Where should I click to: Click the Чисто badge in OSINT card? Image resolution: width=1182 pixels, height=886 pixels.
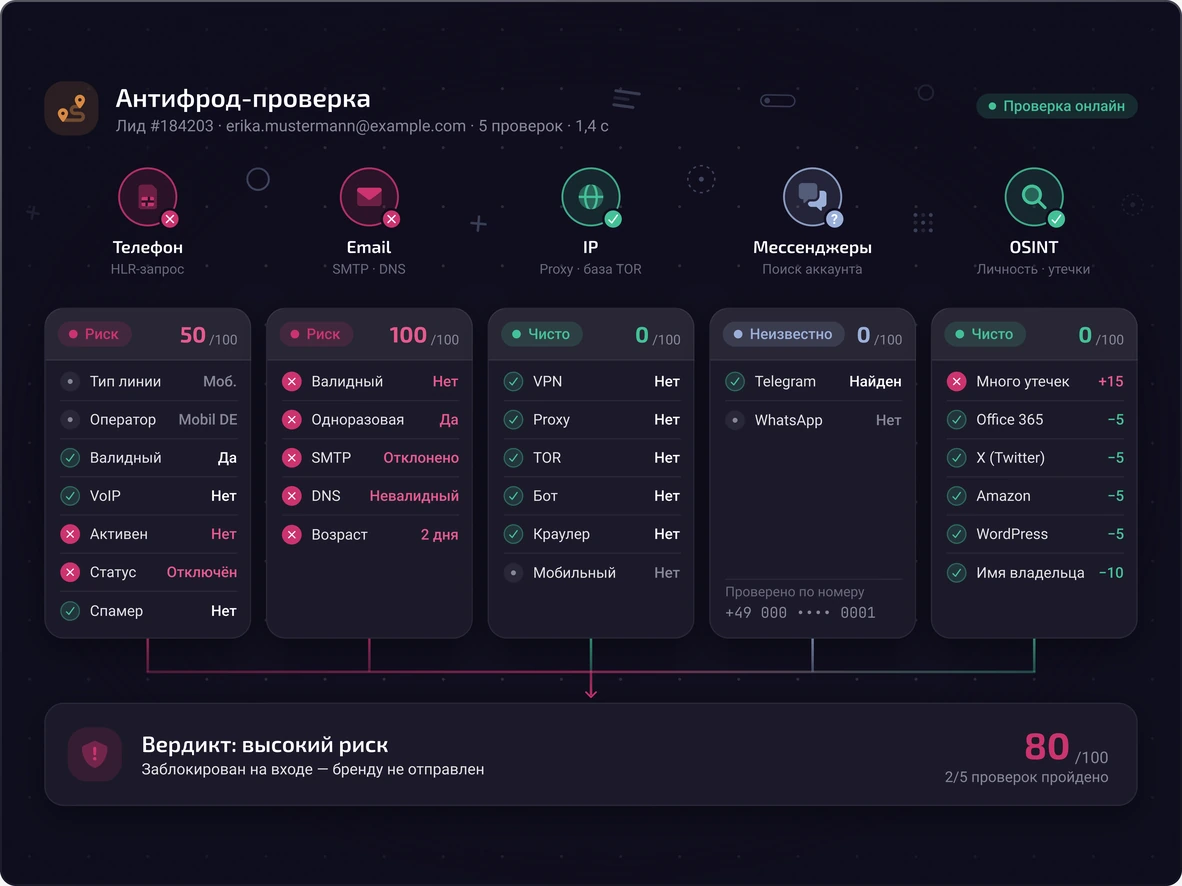pyautogui.click(x=984, y=334)
